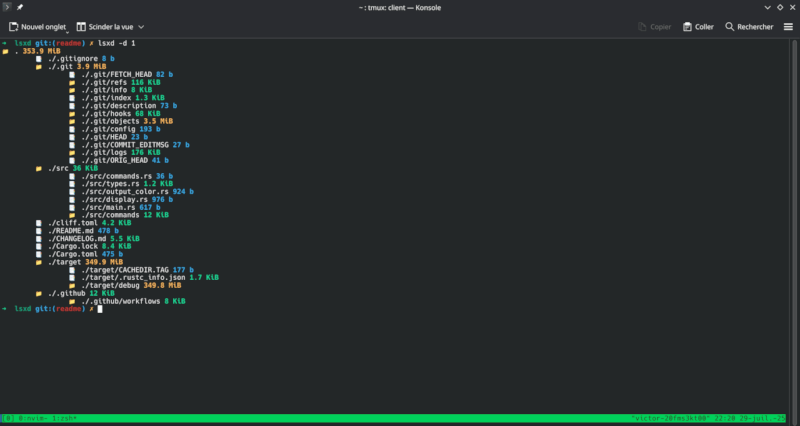
Task: Click the folder icon next to ./.git
Action: tap(38, 66)
